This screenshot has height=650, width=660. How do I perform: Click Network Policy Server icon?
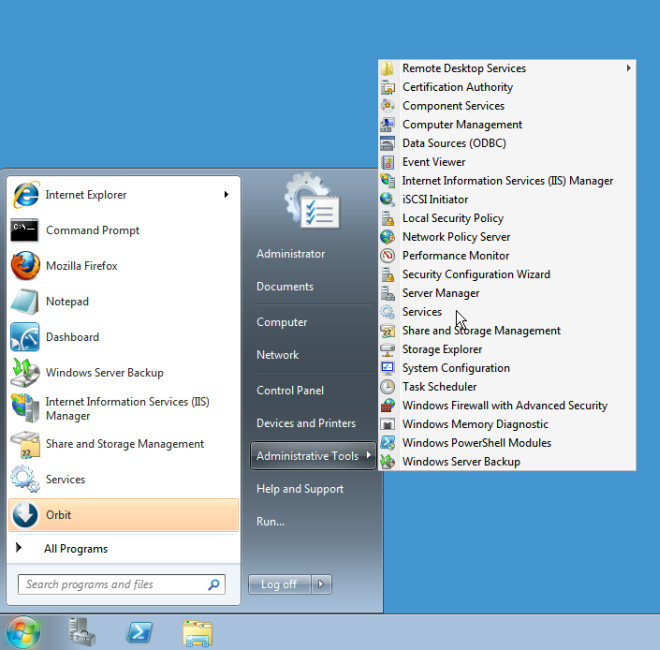click(x=387, y=237)
